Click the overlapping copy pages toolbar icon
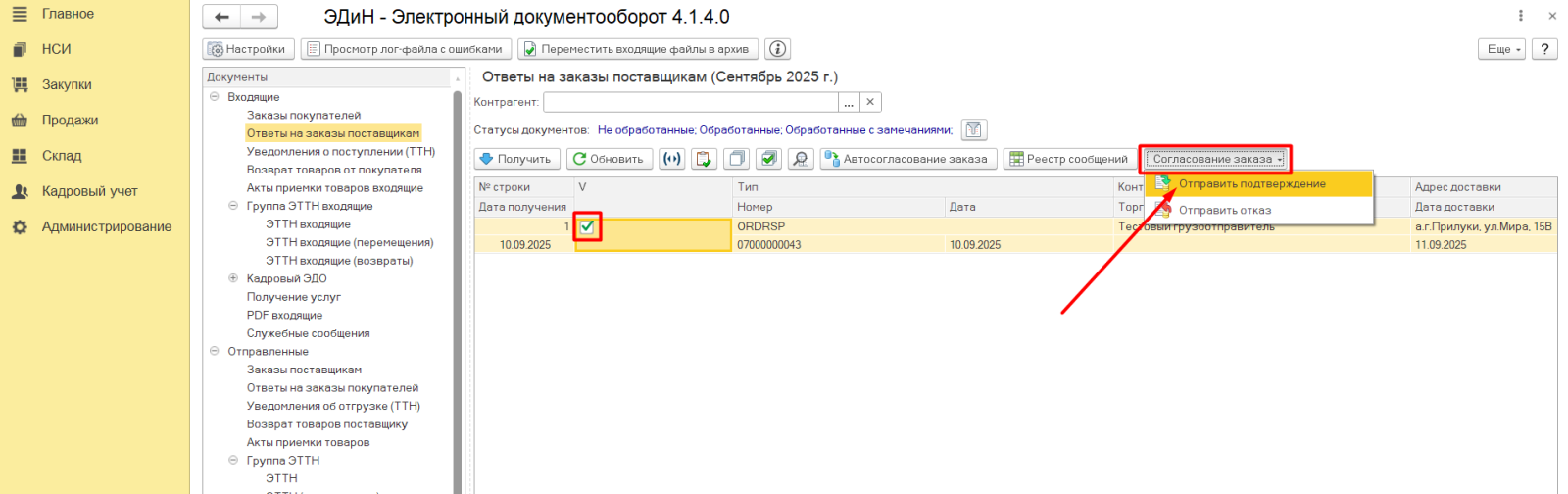The height and width of the screenshot is (494, 1568). [x=736, y=159]
